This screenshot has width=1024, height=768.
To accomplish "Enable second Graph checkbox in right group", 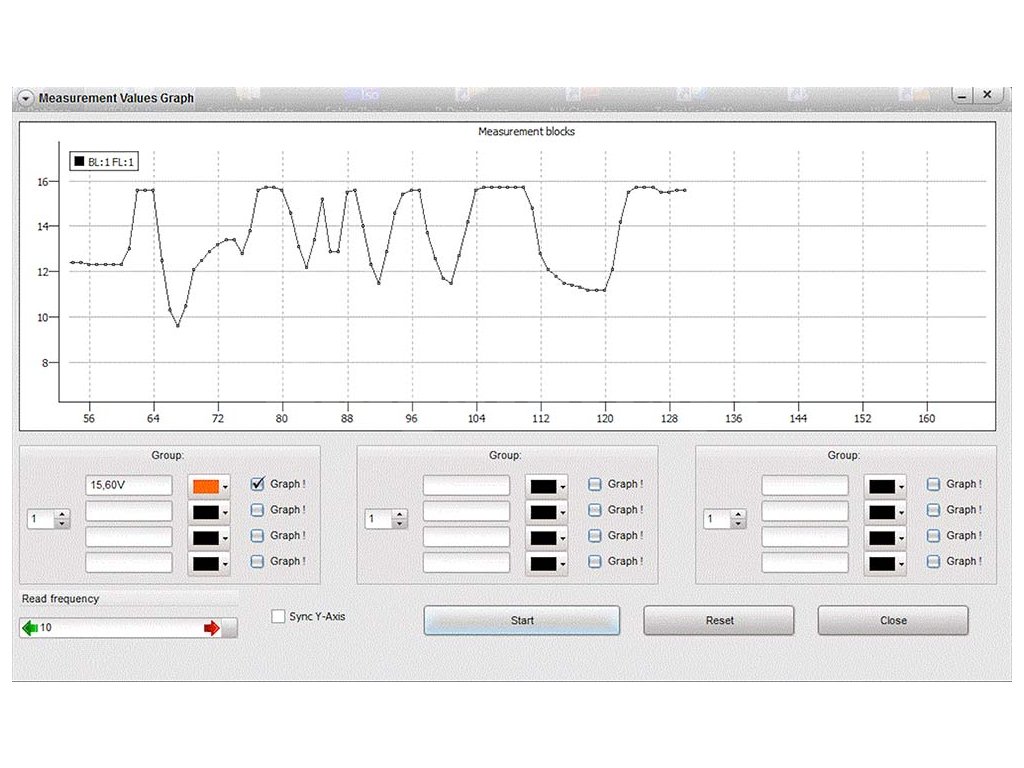I will pyautogui.click(x=933, y=510).
